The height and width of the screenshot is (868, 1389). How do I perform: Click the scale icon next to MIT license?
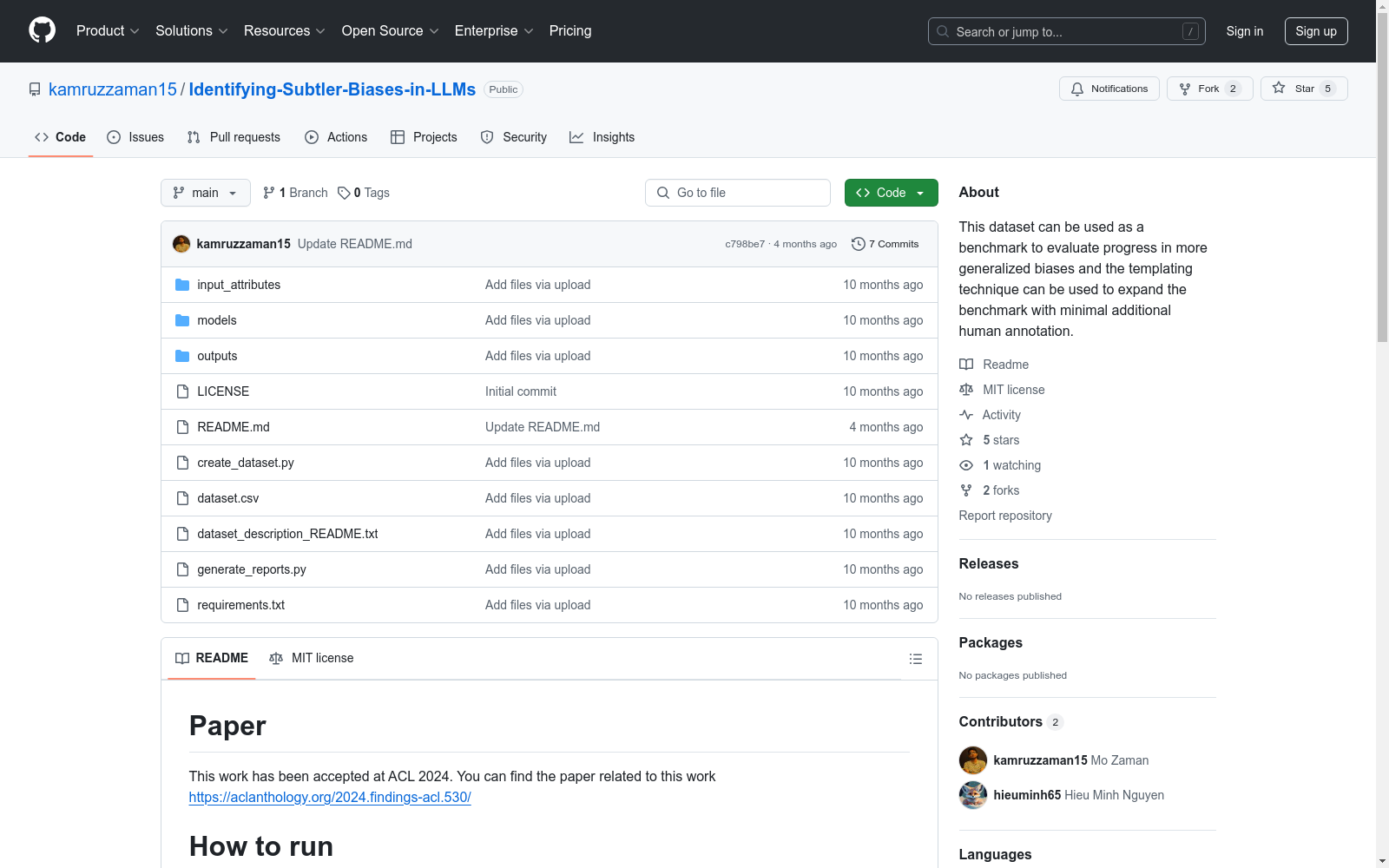pos(966,390)
